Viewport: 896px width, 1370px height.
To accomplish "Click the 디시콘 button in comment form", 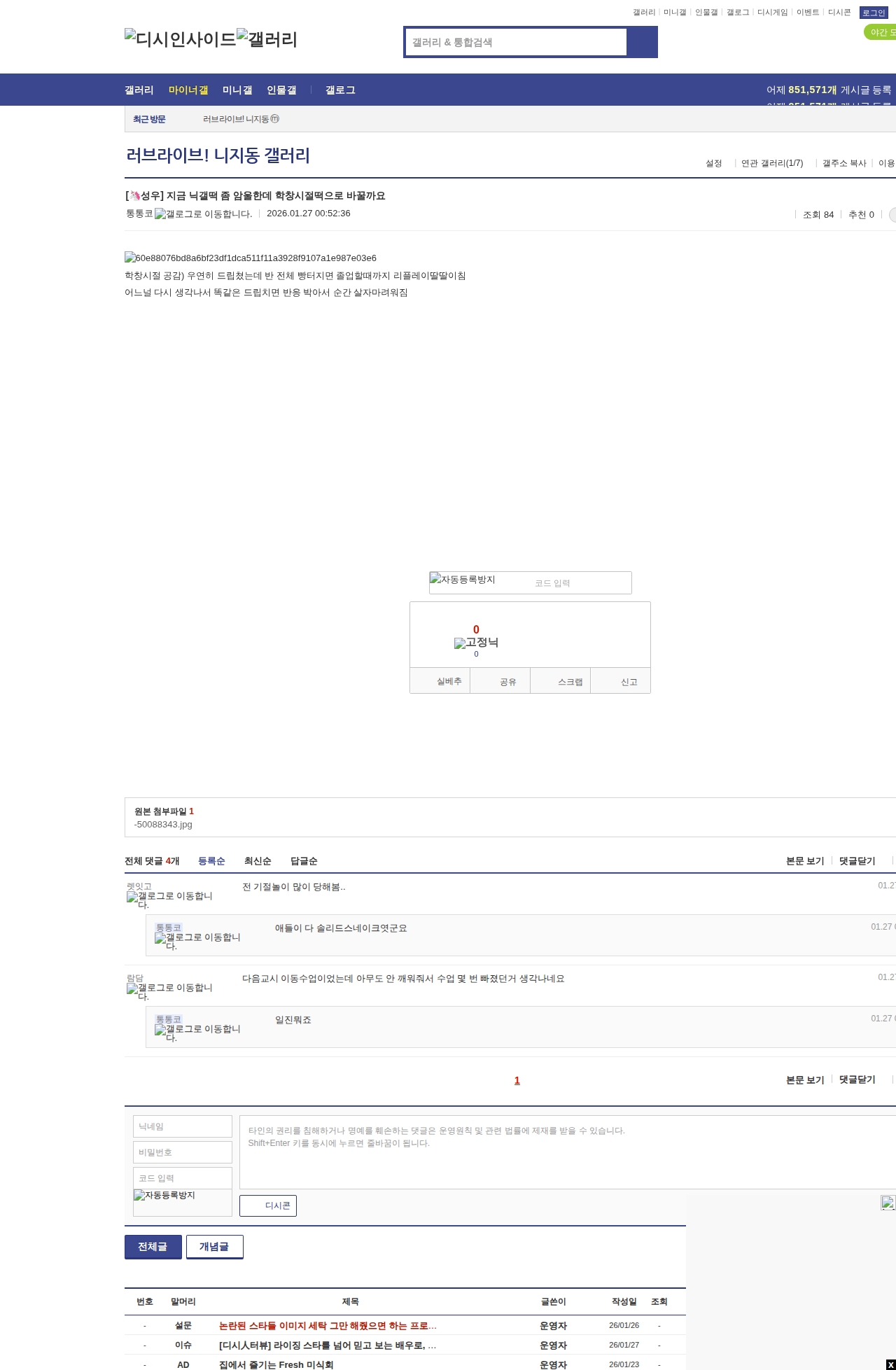I will (x=268, y=1205).
